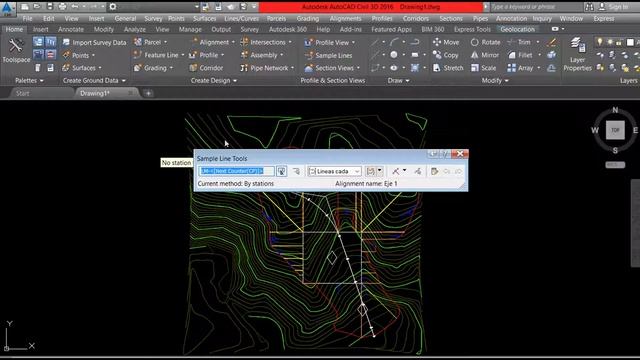
Task: Click the Section Views icon
Action: [x=309, y=68]
